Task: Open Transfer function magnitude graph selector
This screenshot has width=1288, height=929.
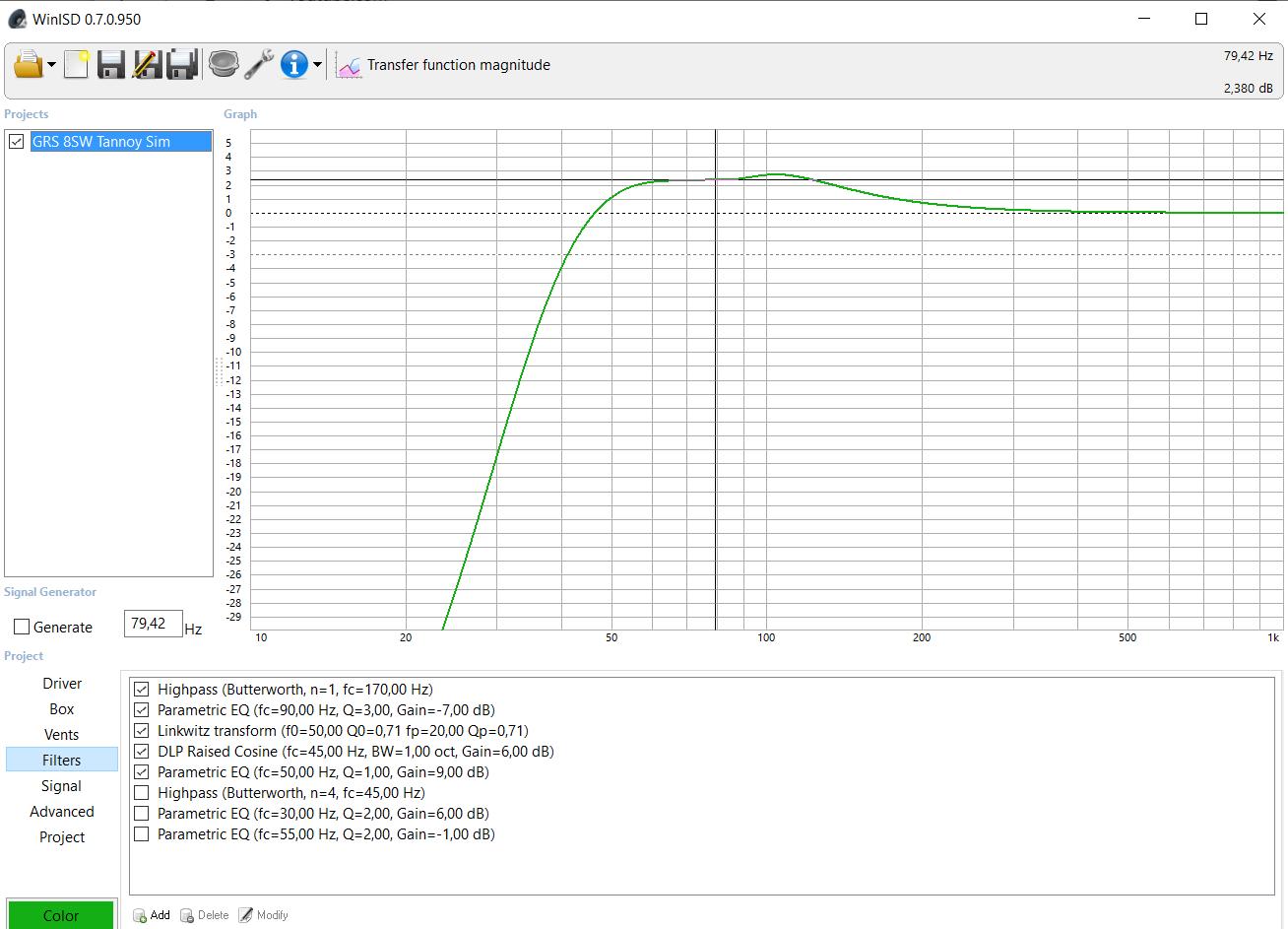Action: pos(459,65)
